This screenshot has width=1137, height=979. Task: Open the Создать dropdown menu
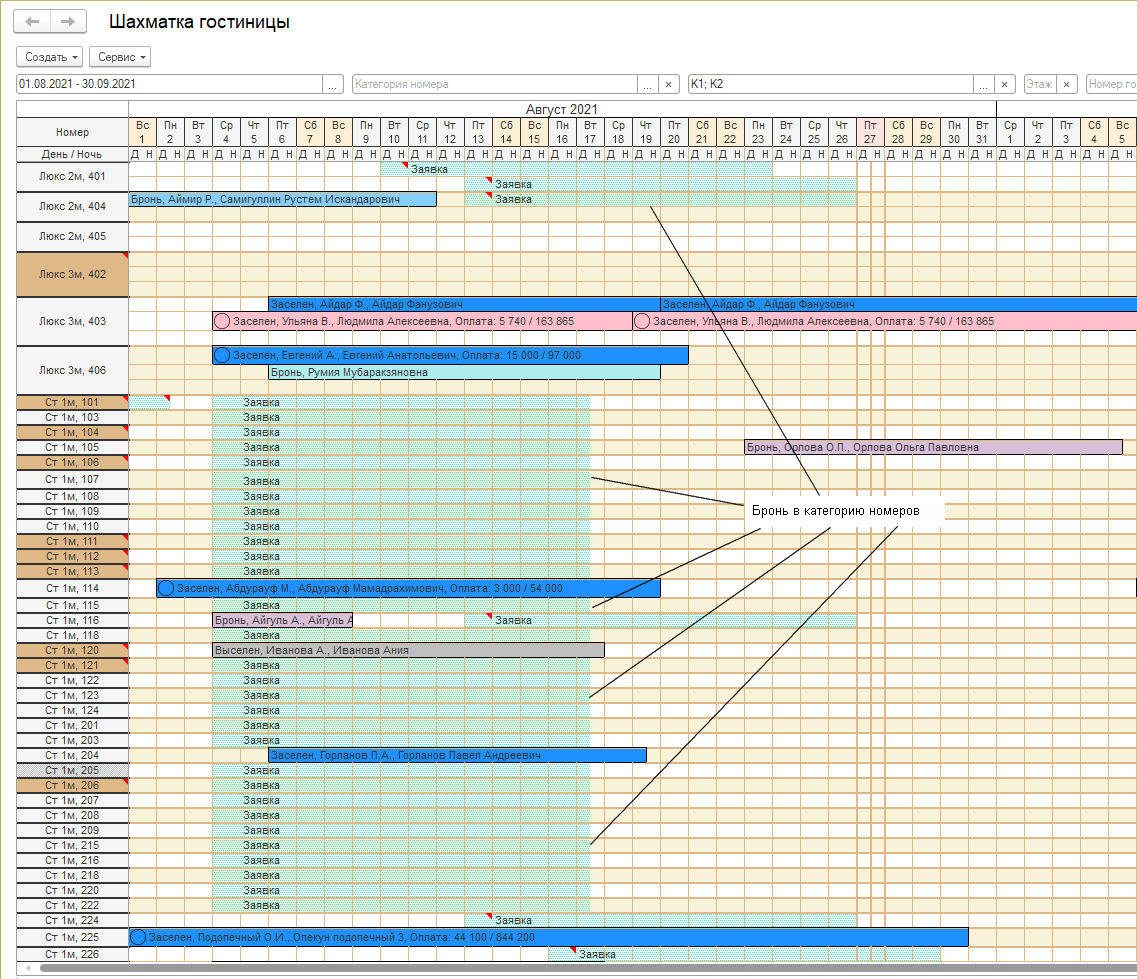pyautogui.click(x=50, y=57)
